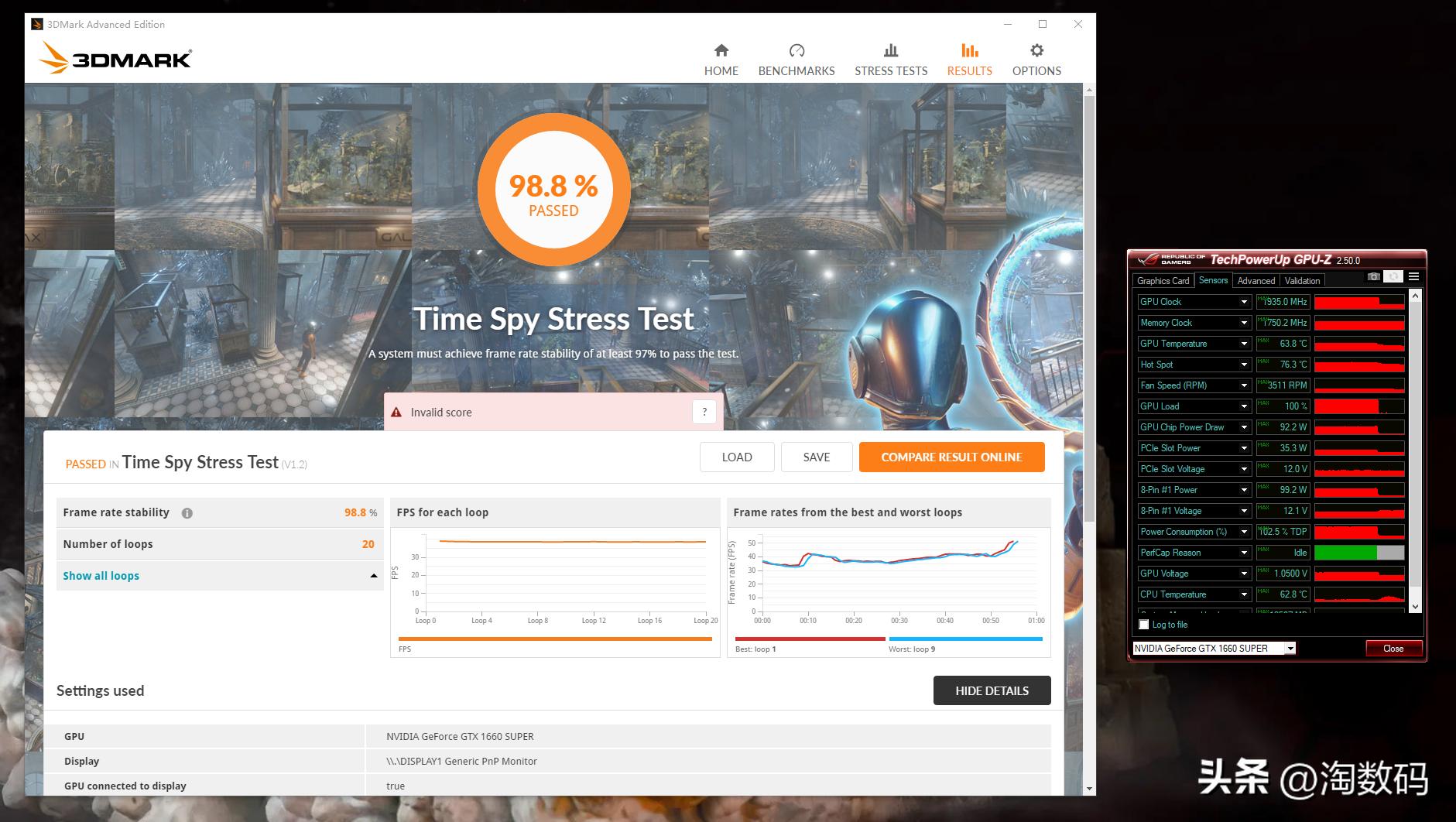Click the 3DMark logo
The image size is (1456, 822).
115,58
